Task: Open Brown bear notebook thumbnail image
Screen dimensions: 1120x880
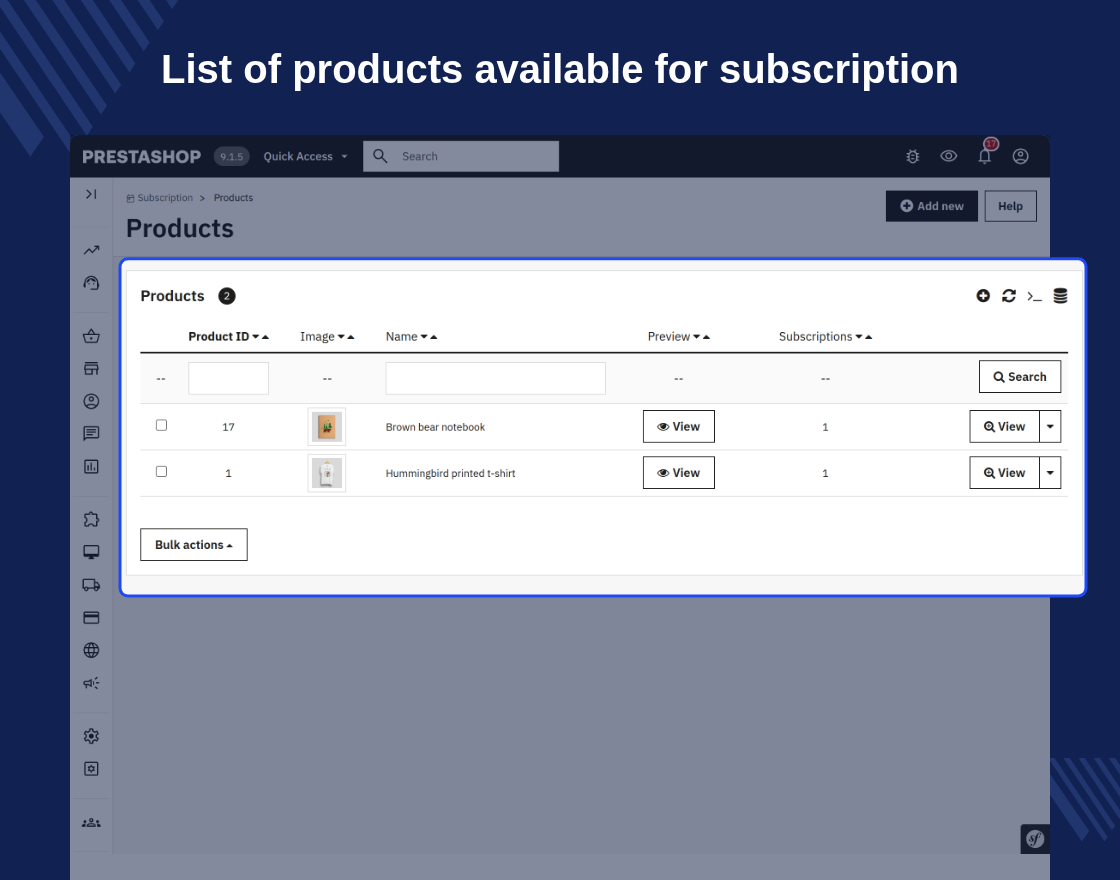Action: tap(326, 427)
